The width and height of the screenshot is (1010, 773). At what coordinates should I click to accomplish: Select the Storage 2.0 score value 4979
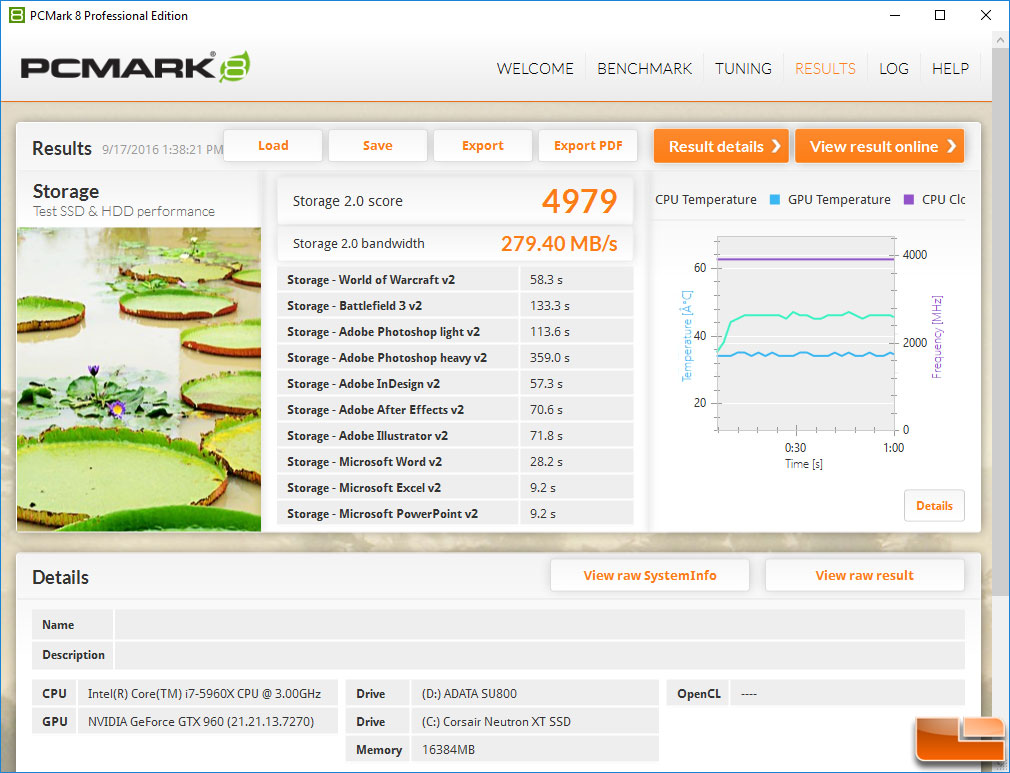click(x=579, y=201)
